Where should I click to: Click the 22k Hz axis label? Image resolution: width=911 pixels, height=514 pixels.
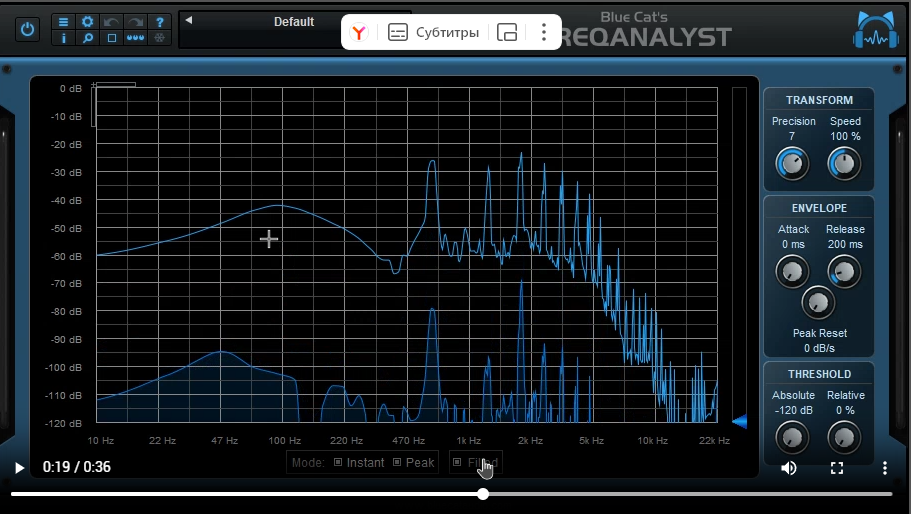coord(714,441)
